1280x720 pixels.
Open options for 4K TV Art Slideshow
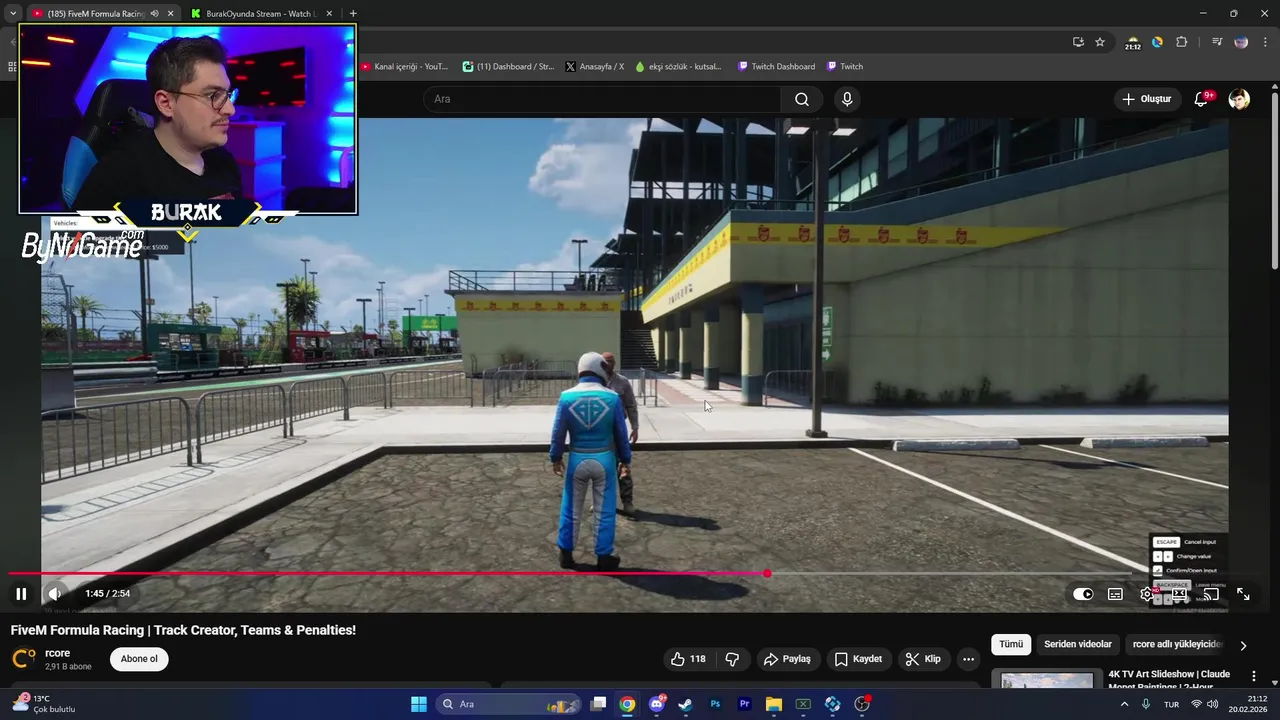coord(1254,676)
